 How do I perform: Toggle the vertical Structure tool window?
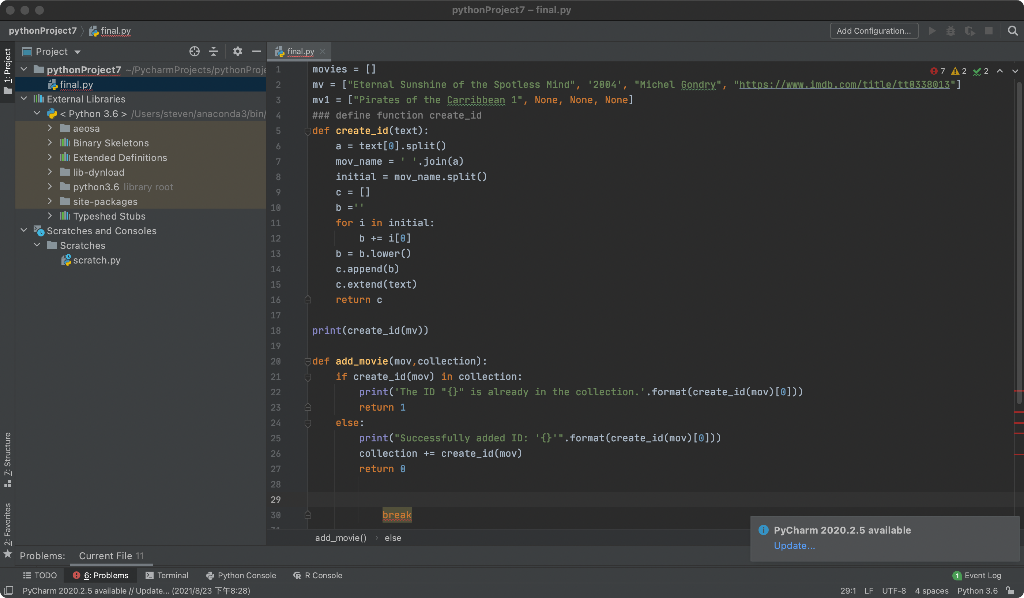tap(7, 458)
